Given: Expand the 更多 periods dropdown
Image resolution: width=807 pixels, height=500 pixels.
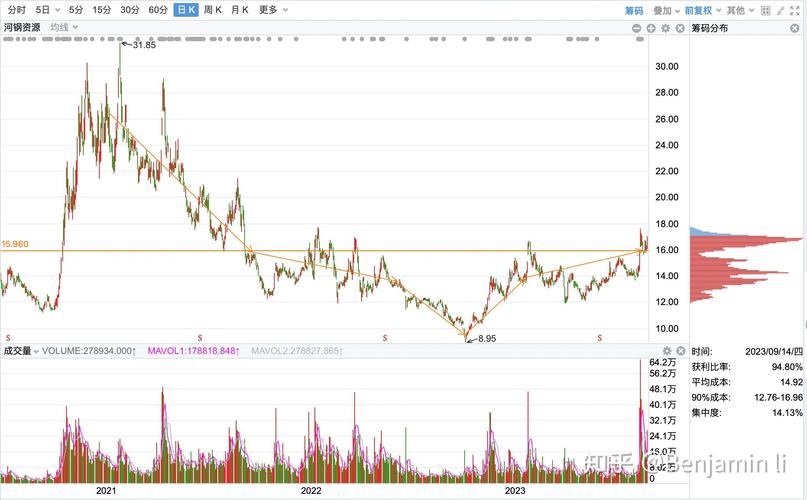Looking at the screenshot, I should (x=273, y=10).
